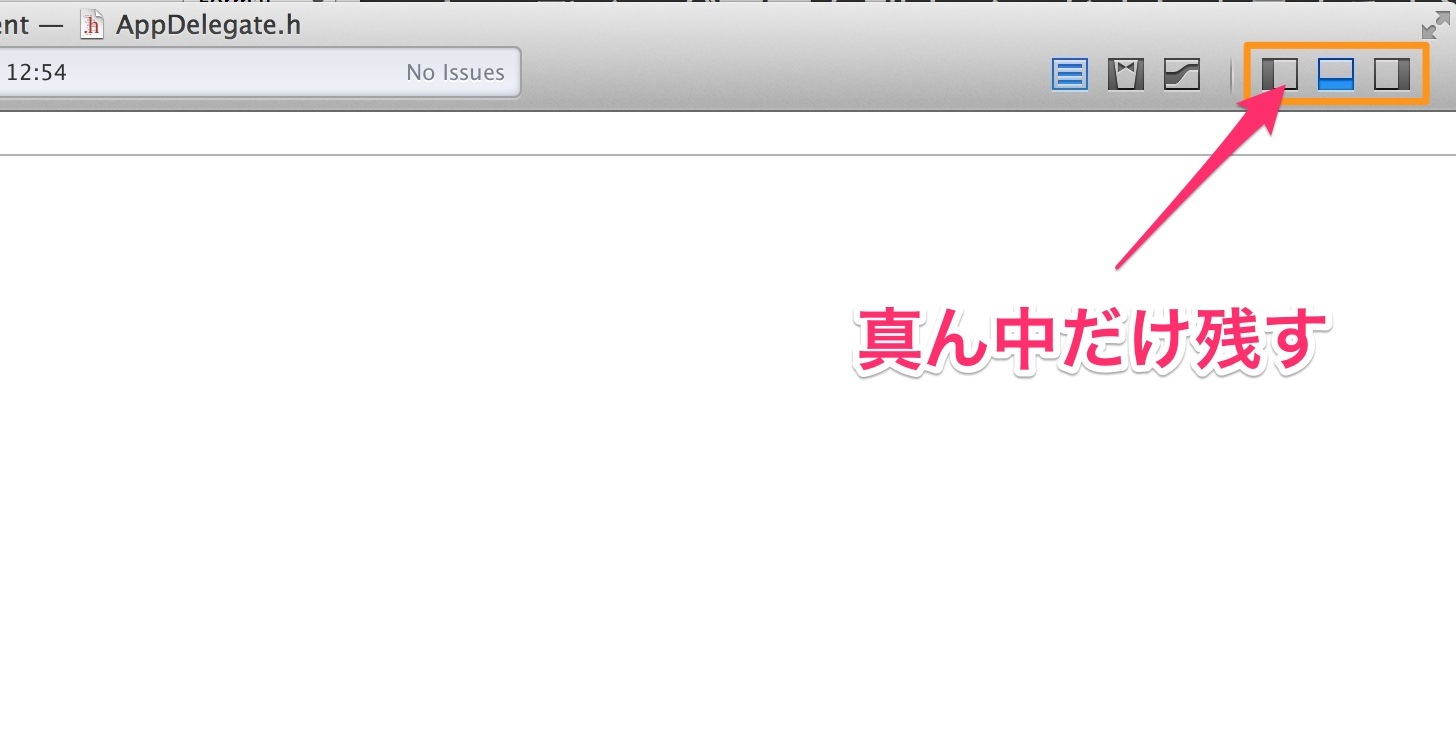Select the Standard editor icon

(1070, 75)
